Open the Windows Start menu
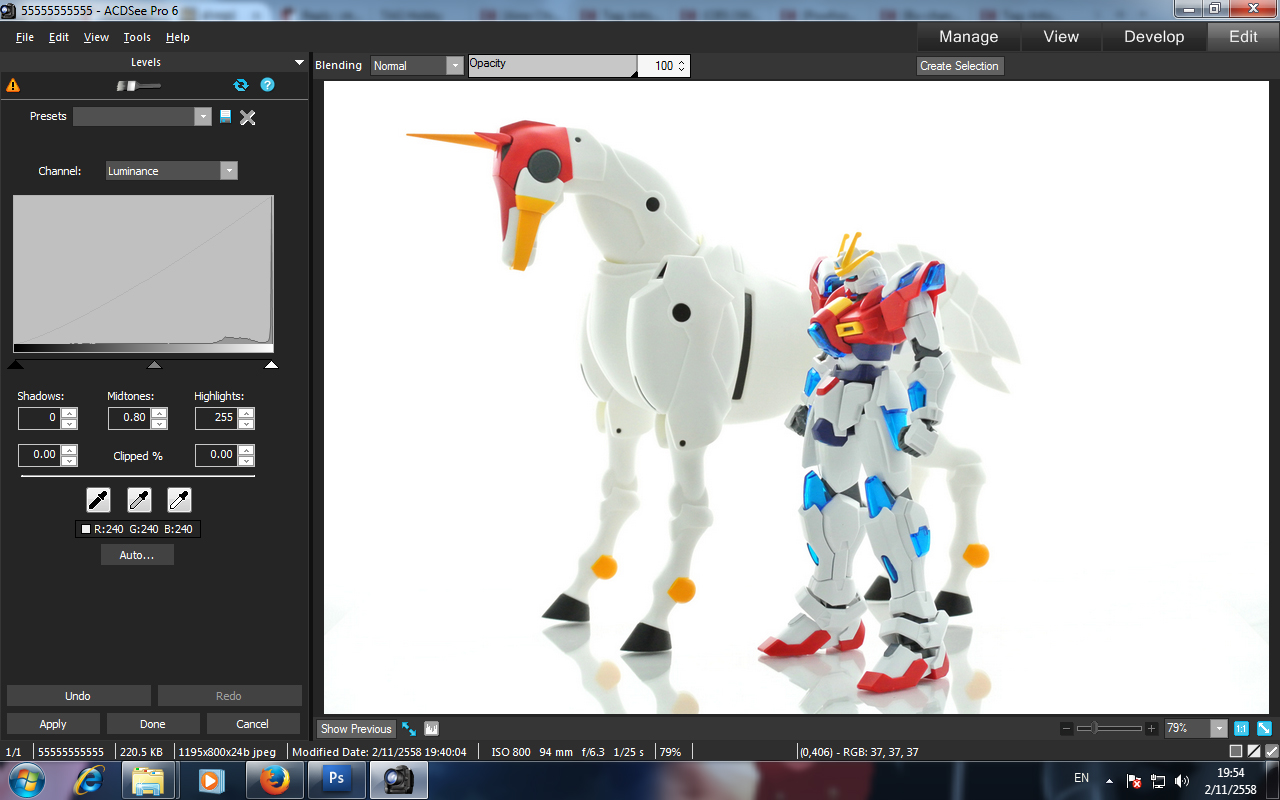Image resolution: width=1280 pixels, height=800 pixels. point(26,779)
